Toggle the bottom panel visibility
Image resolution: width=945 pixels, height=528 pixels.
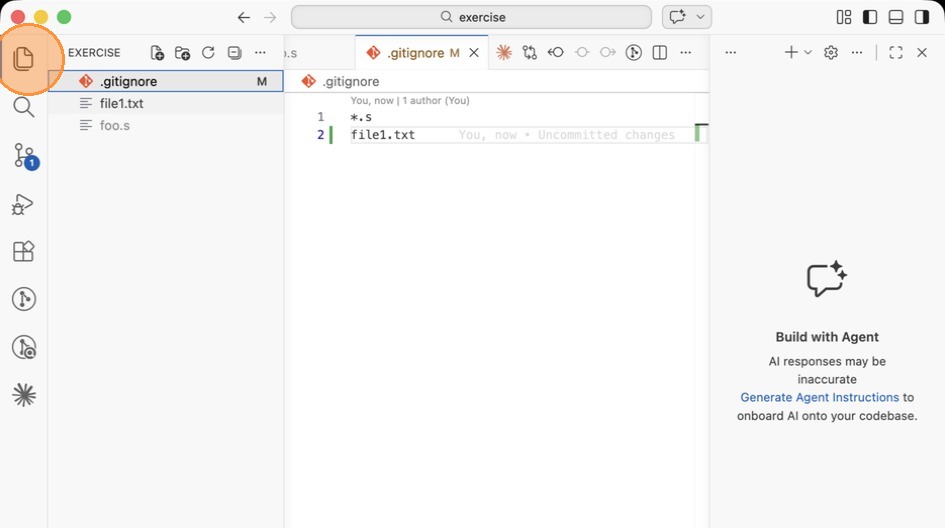tap(896, 17)
